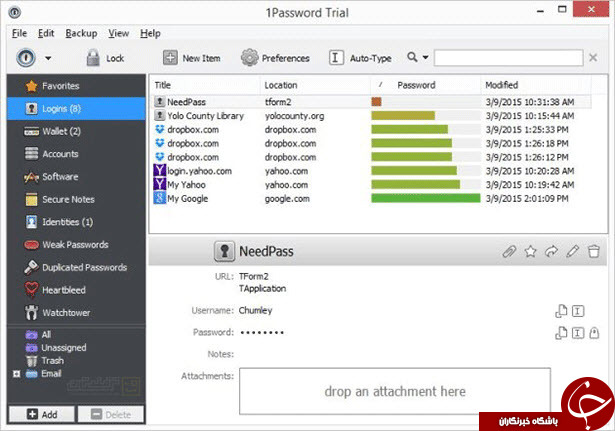This screenshot has height=431, width=615.
Task: Open the Backup menu
Action: 81,33
